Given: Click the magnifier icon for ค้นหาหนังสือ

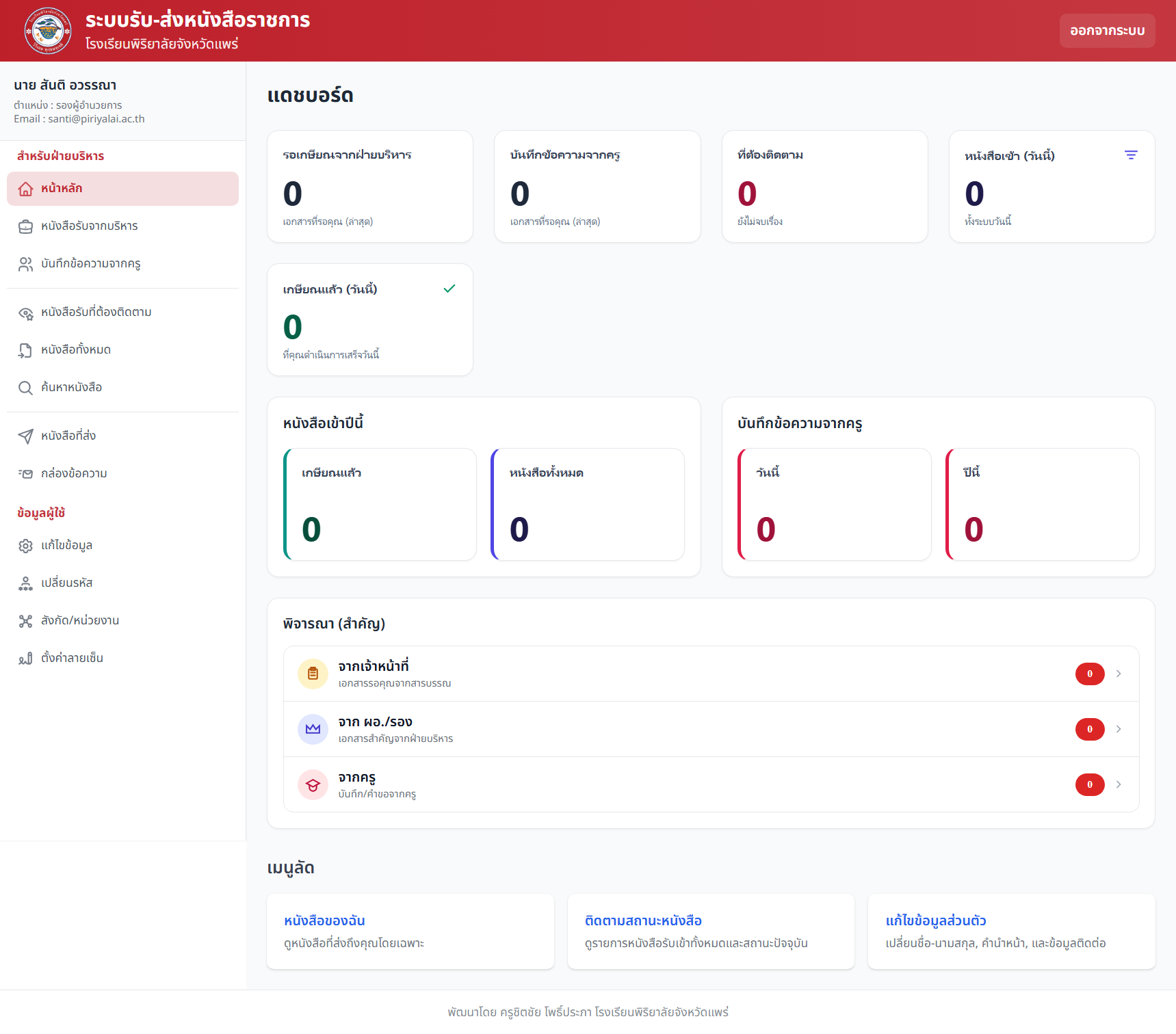Looking at the screenshot, I should (25, 388).
